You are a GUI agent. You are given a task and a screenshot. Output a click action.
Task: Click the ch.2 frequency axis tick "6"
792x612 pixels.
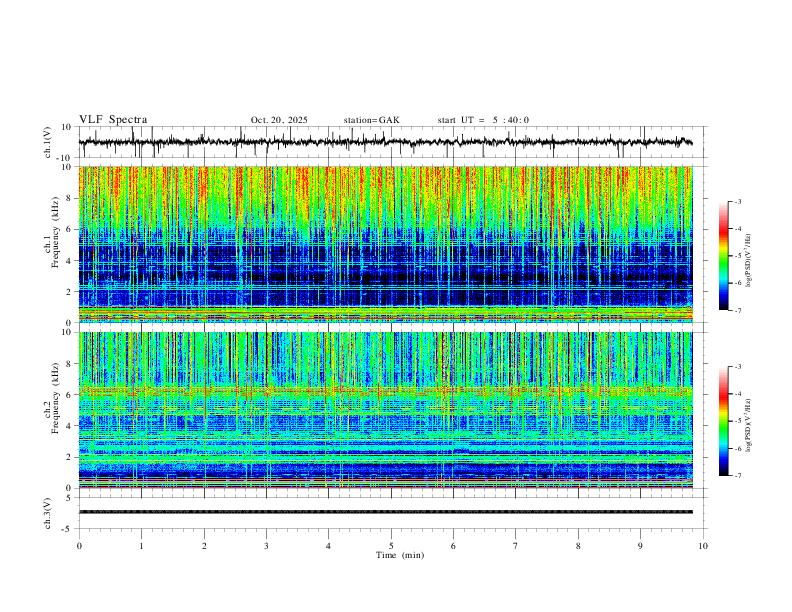click(x=70, y=394)
